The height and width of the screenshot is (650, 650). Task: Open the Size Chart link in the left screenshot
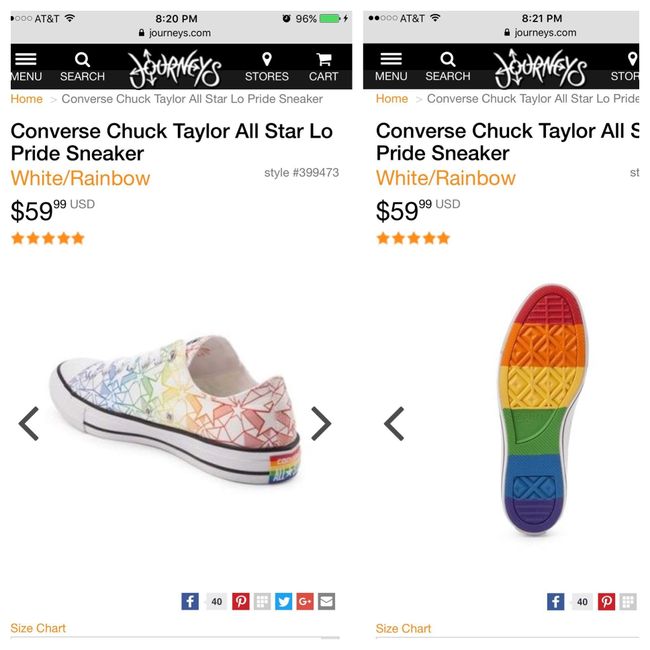[38, 628]
